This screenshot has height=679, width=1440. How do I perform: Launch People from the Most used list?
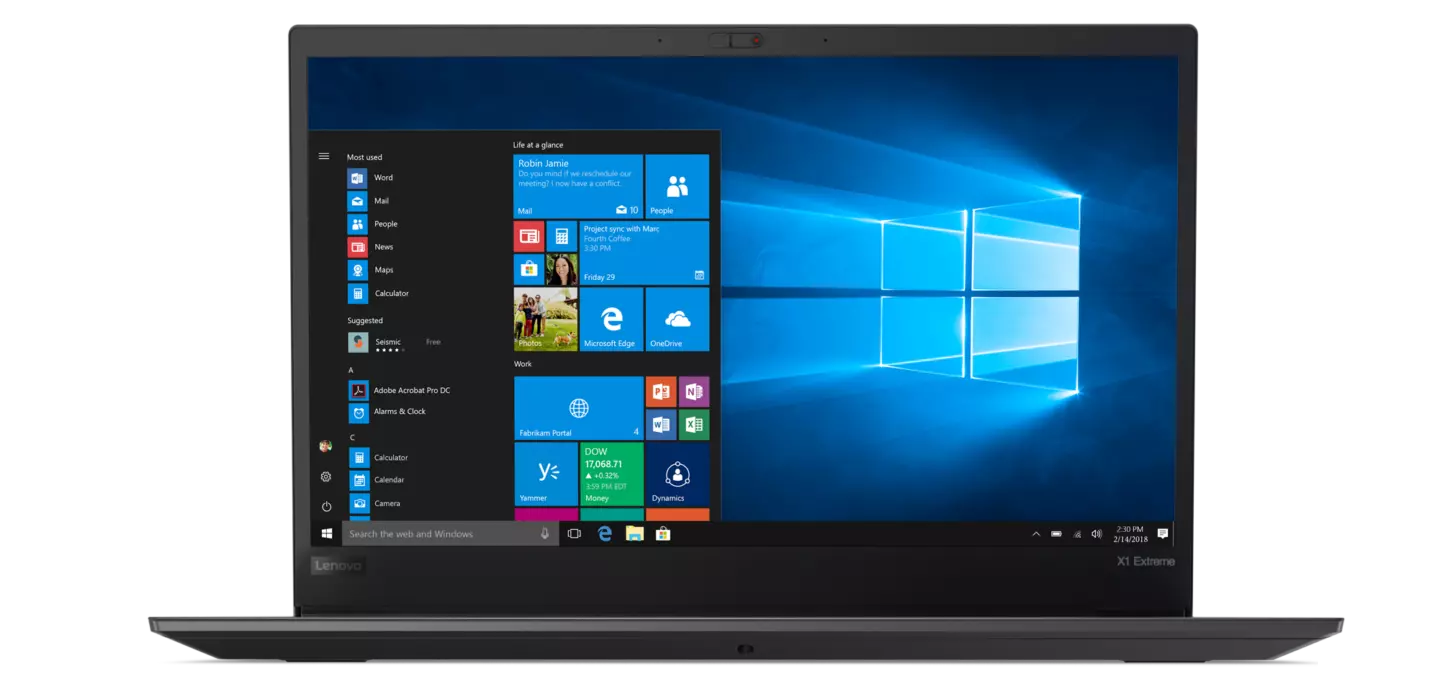tap(373, 224)
